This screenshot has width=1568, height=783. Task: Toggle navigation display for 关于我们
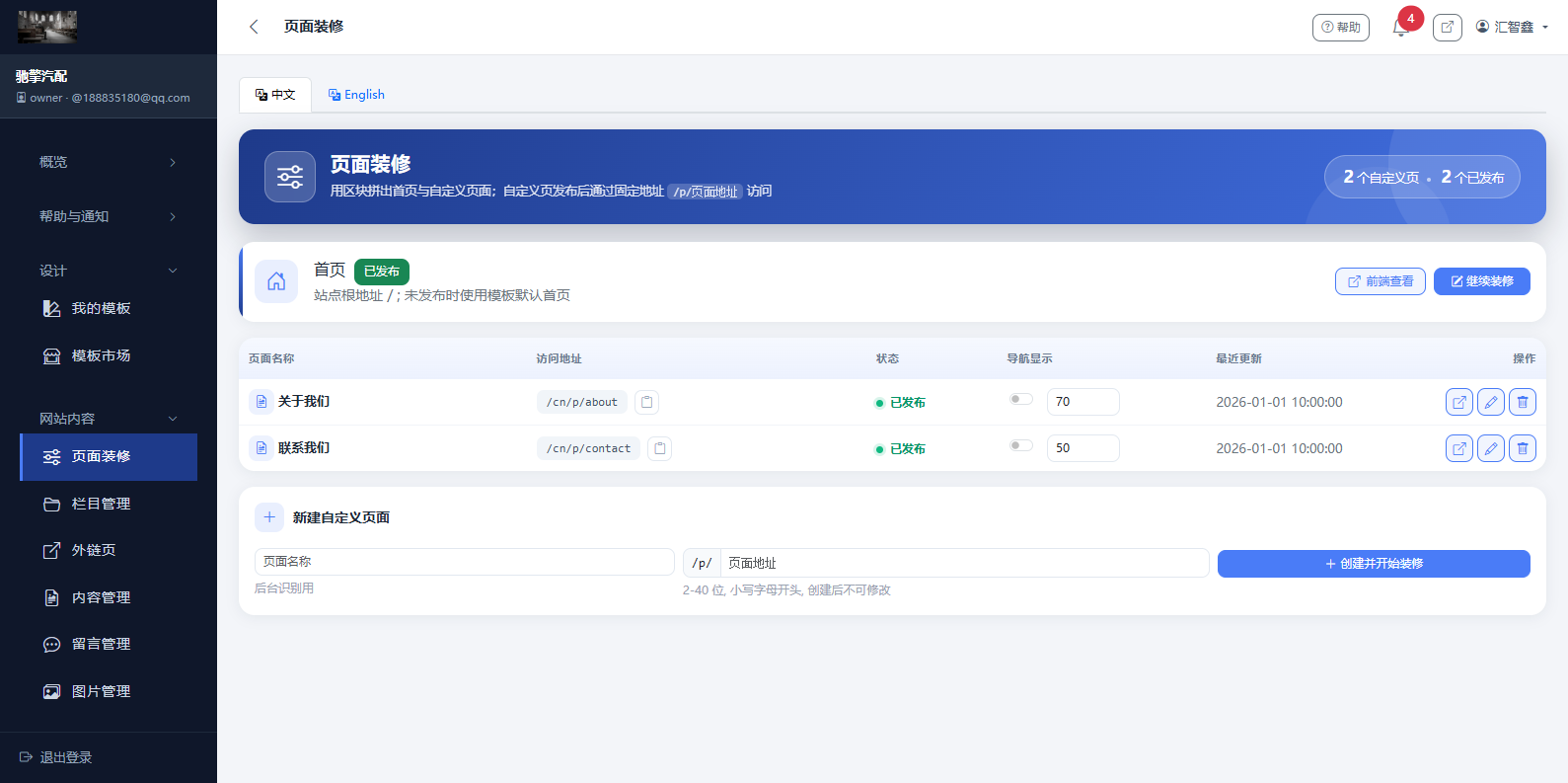click(1020, 399)
